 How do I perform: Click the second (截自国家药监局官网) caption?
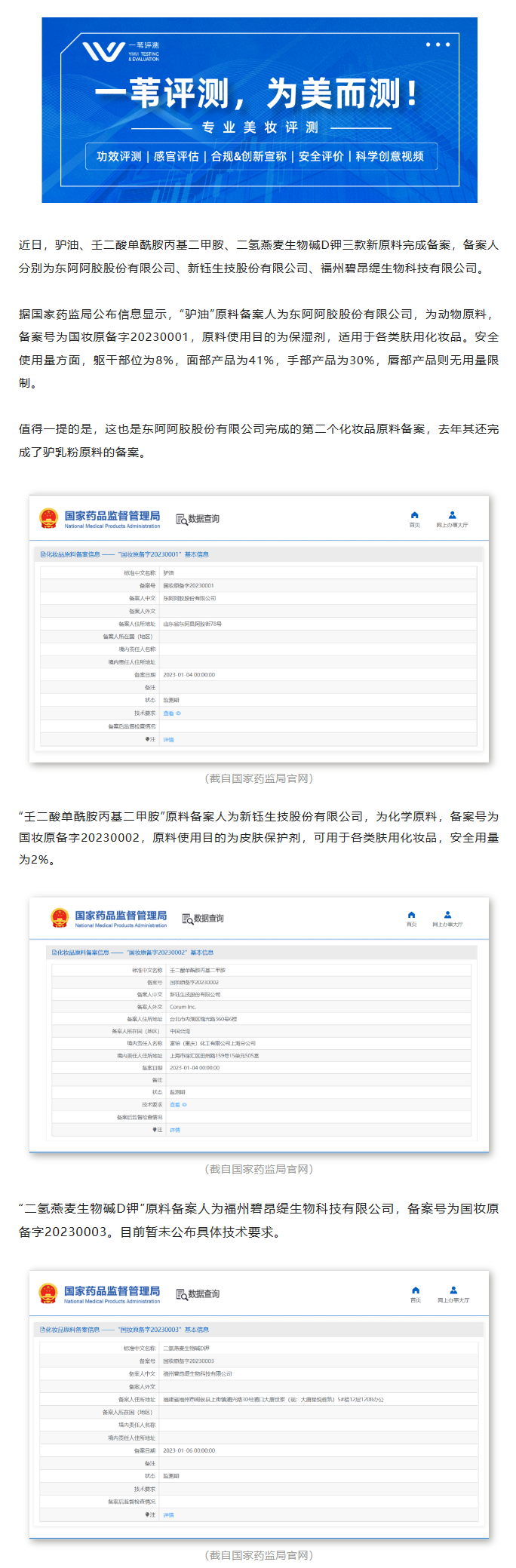coord(259,1169)
